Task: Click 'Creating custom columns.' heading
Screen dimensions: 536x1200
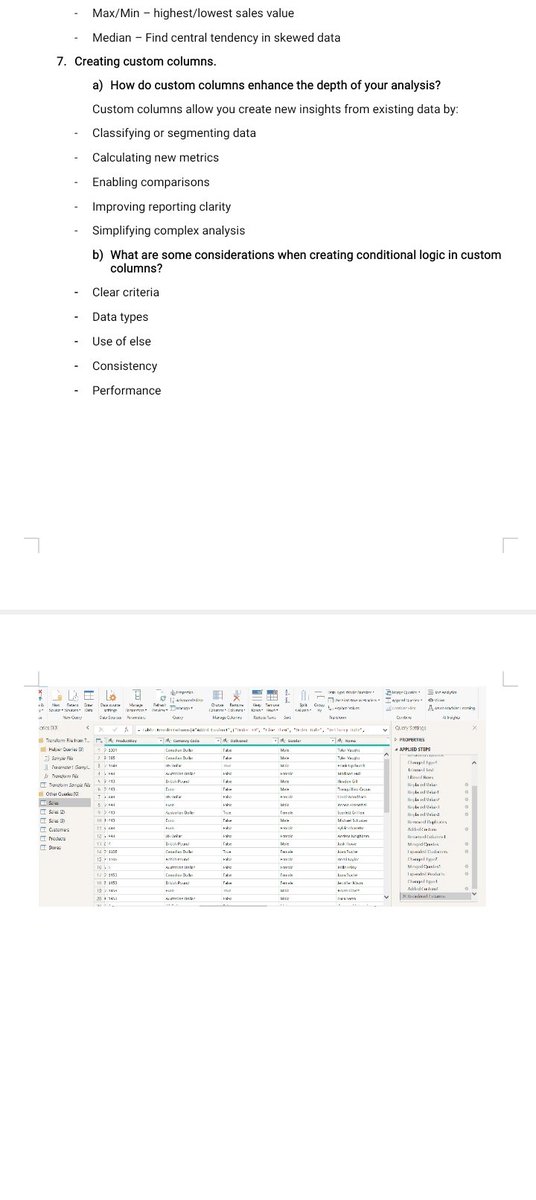Action: pyautogui.click(x=145, y=61)
